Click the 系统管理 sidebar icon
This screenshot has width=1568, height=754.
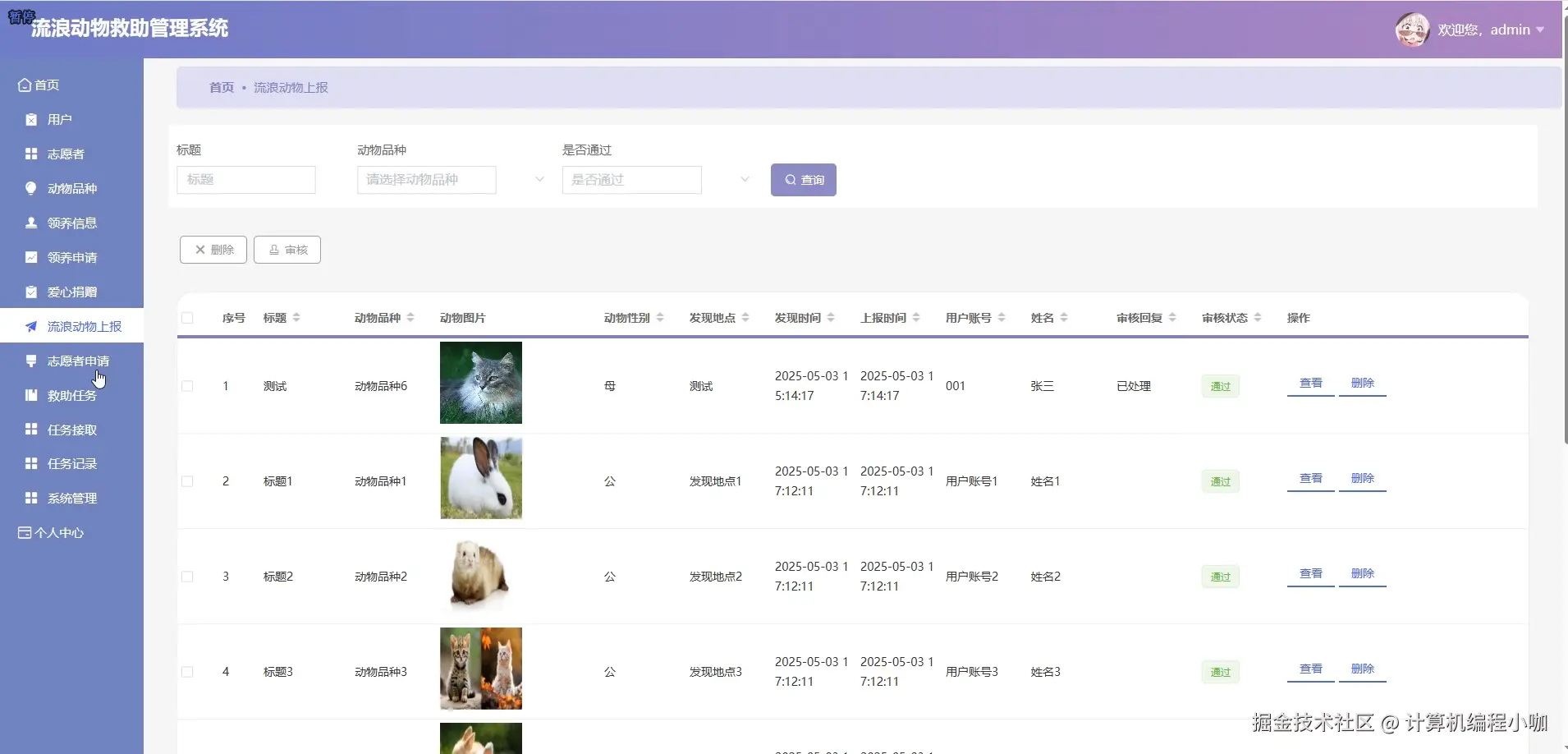[30, 498]
